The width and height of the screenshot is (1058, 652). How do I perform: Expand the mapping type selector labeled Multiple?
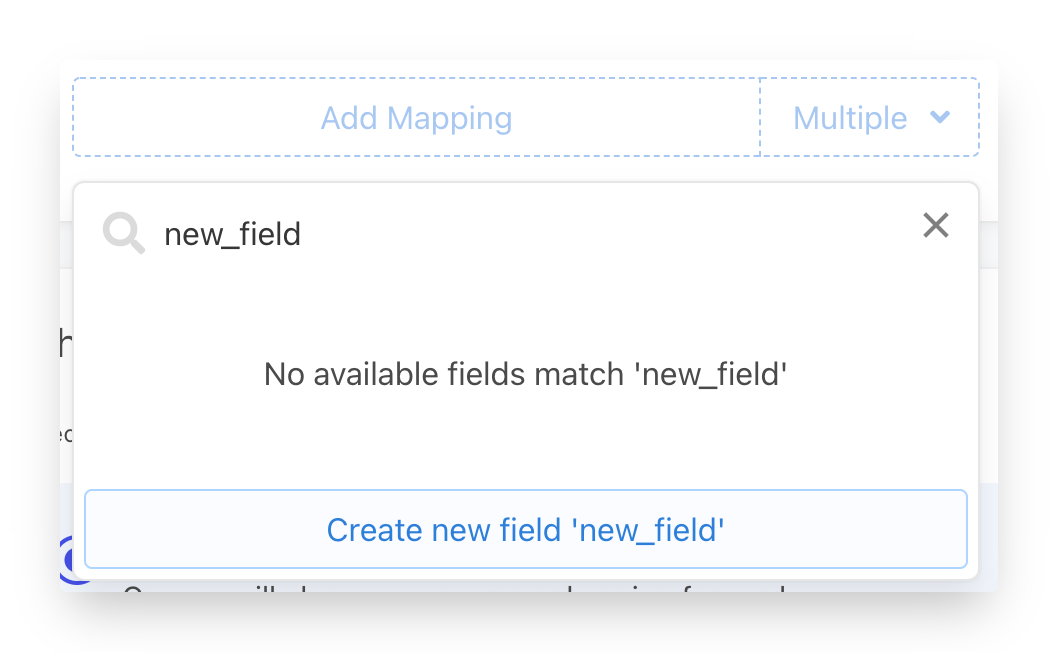[x=869, y=118]
